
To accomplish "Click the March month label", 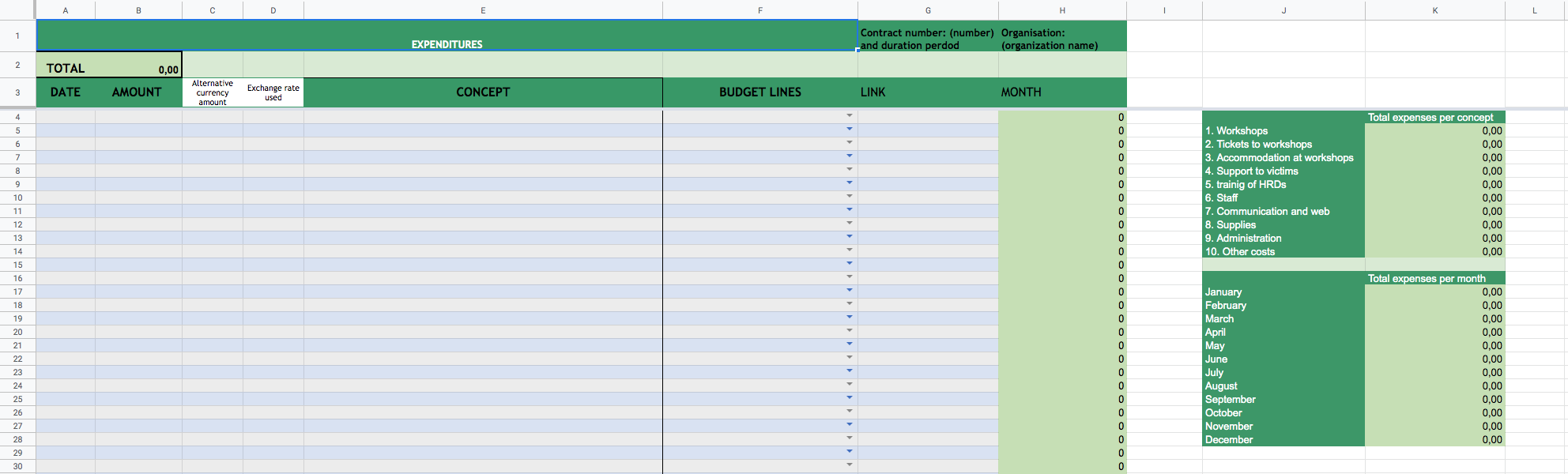I will point(1219,318).
